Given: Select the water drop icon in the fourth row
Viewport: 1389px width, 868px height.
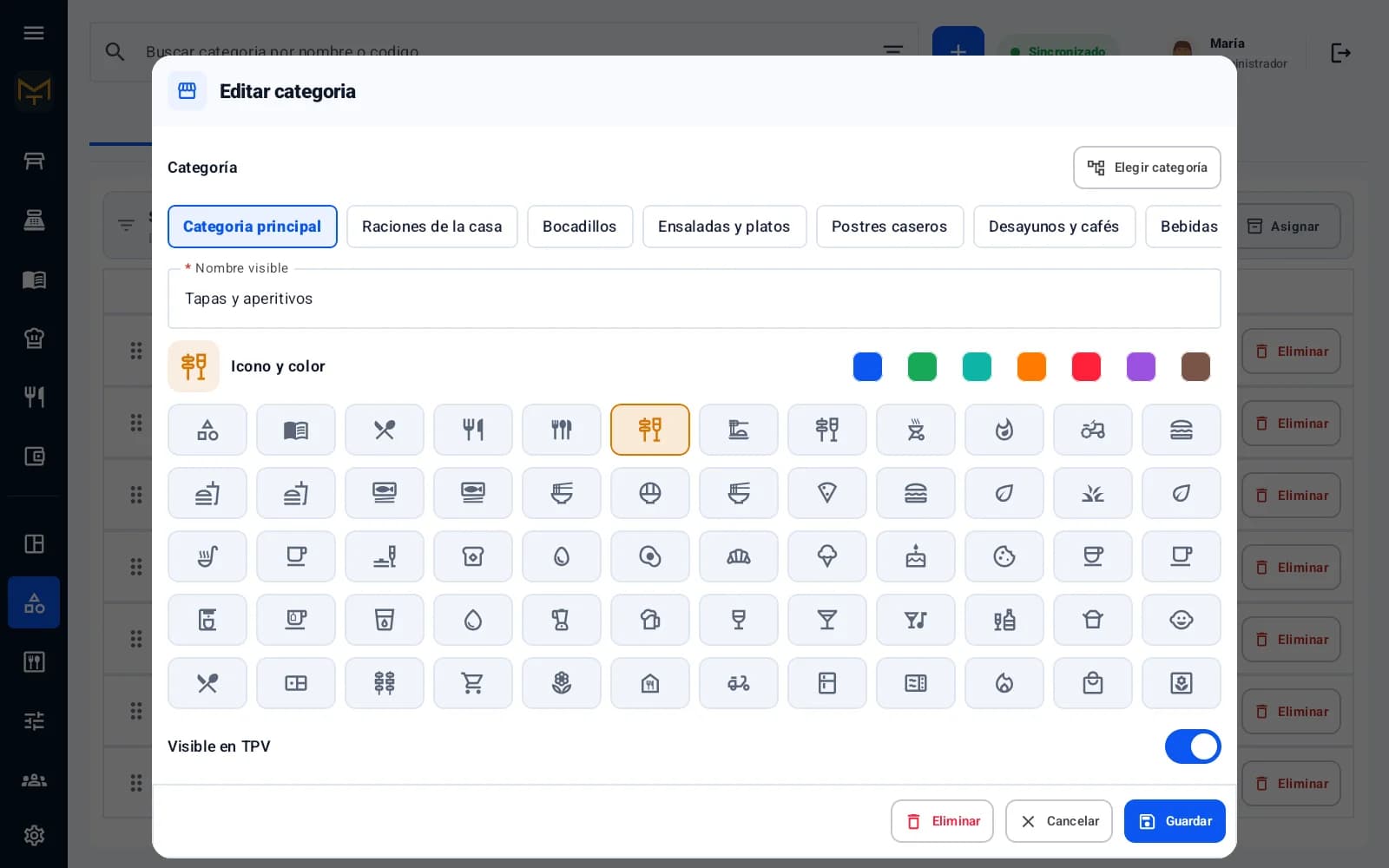Looking at the screenshot, I should (472, 620).
